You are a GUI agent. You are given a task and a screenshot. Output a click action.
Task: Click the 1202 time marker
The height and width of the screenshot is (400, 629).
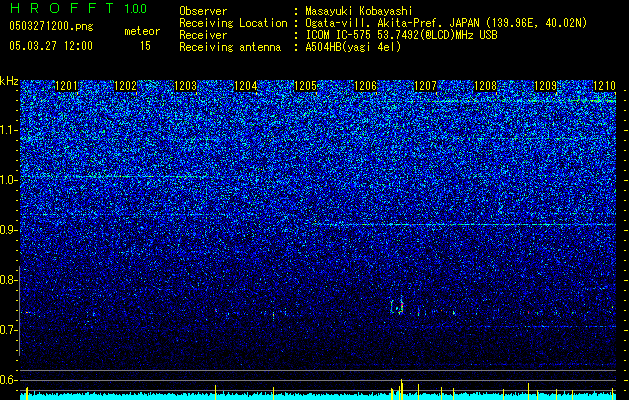click(126, 86)
